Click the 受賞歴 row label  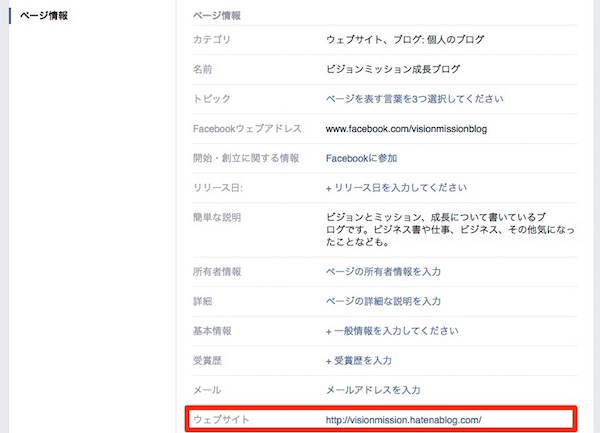(207, 360)
